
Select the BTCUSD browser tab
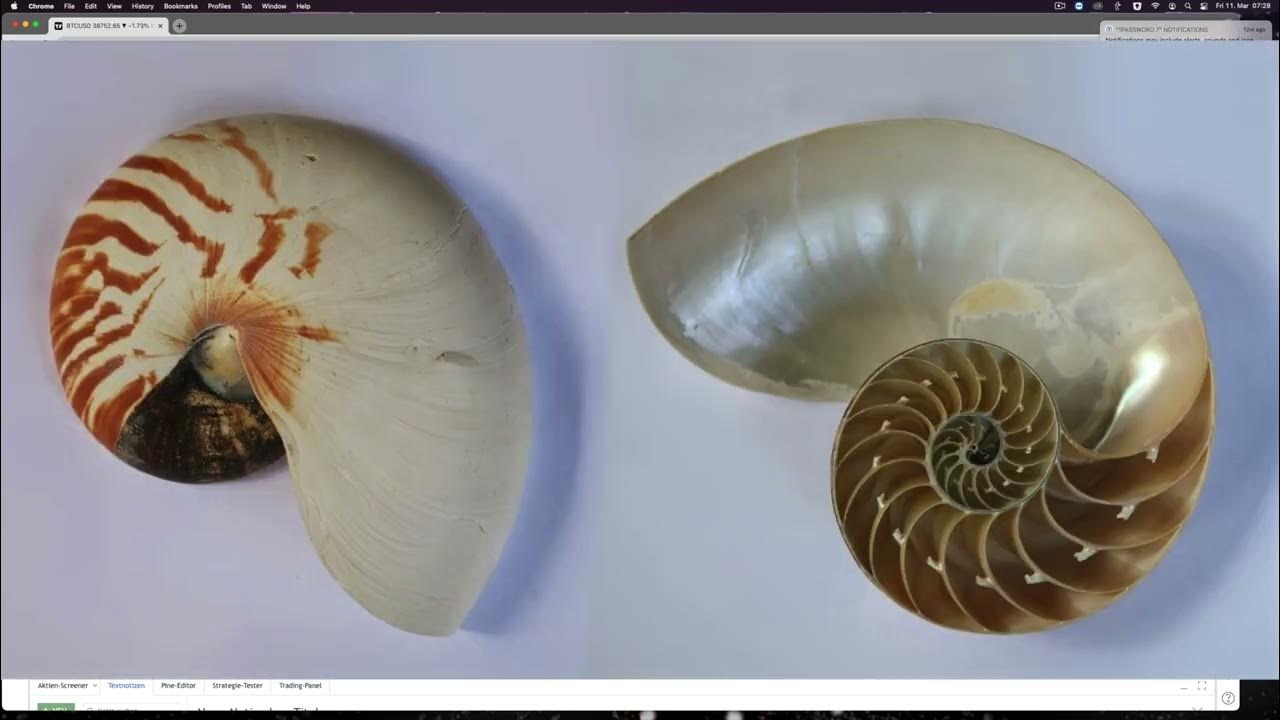pos(107,26)
